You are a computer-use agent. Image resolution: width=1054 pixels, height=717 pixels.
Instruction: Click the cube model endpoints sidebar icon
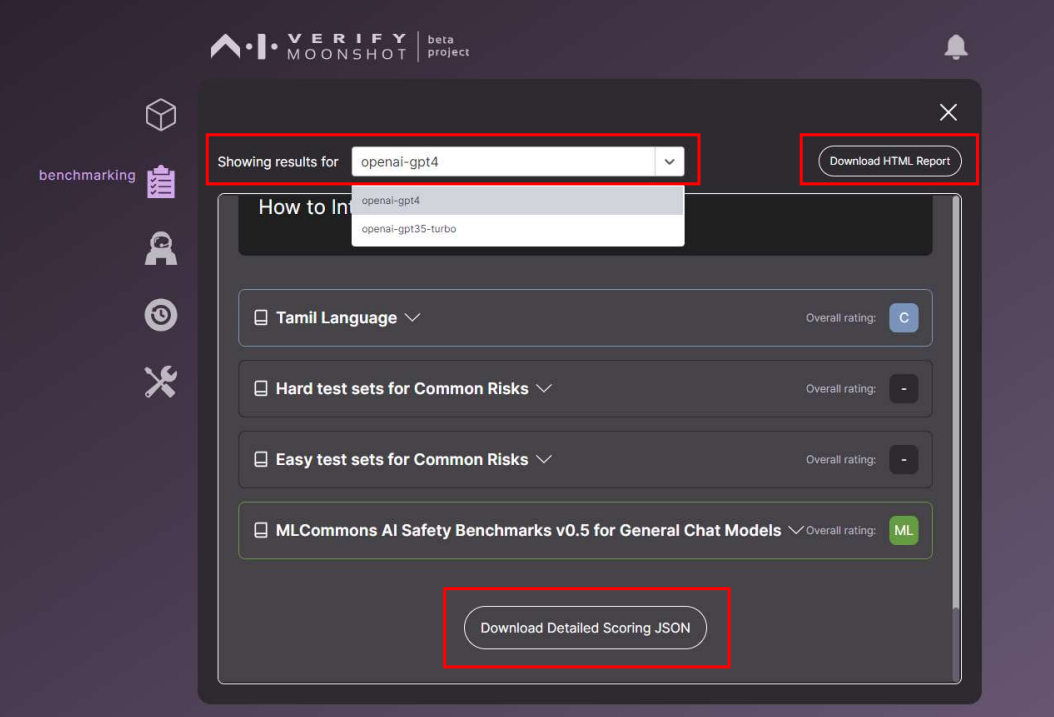[161, 115]
